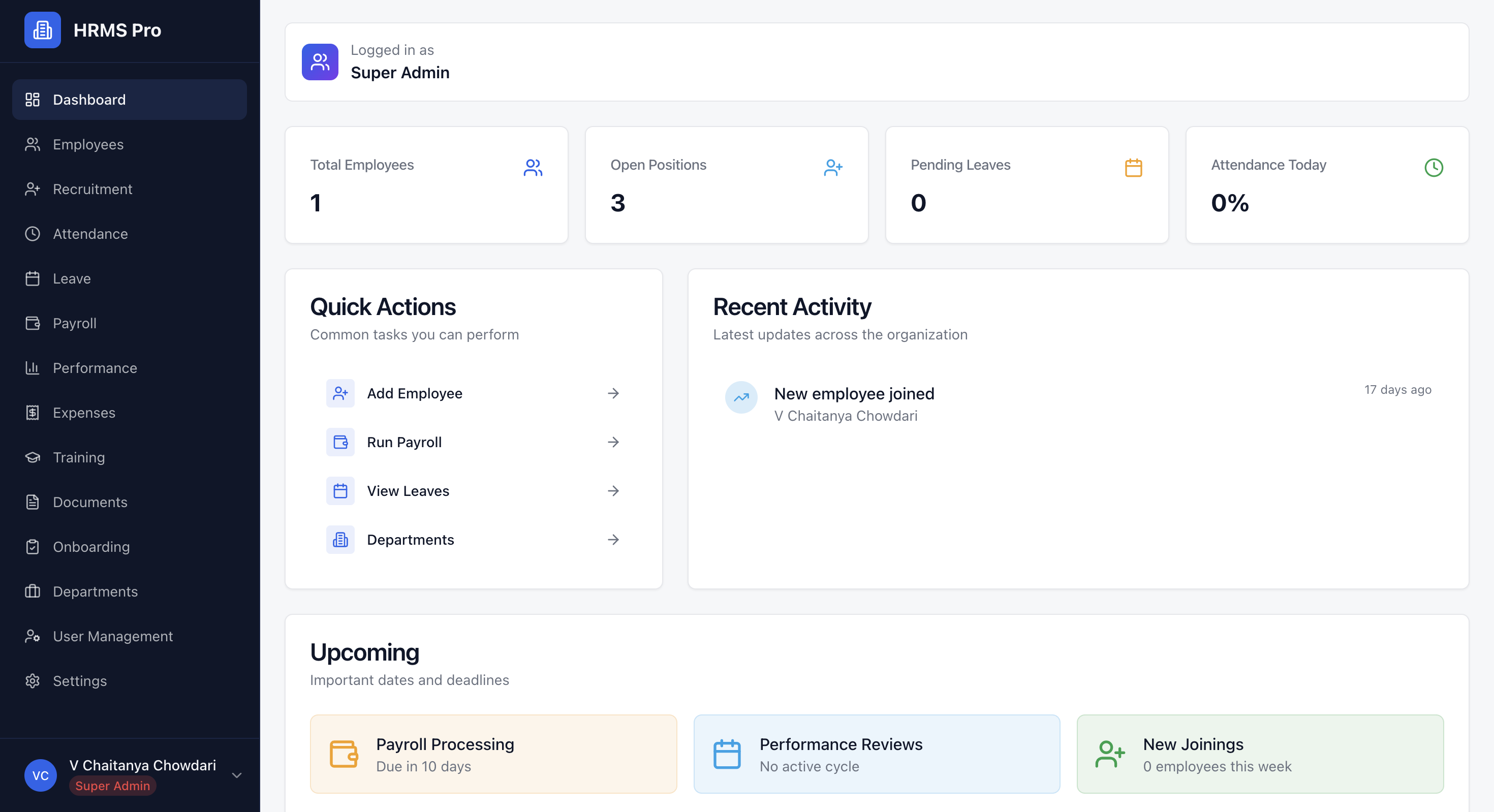Click the HRMS Pro logo icon
This screenshot has height=812, width=1494.
(x=42, y=30)
